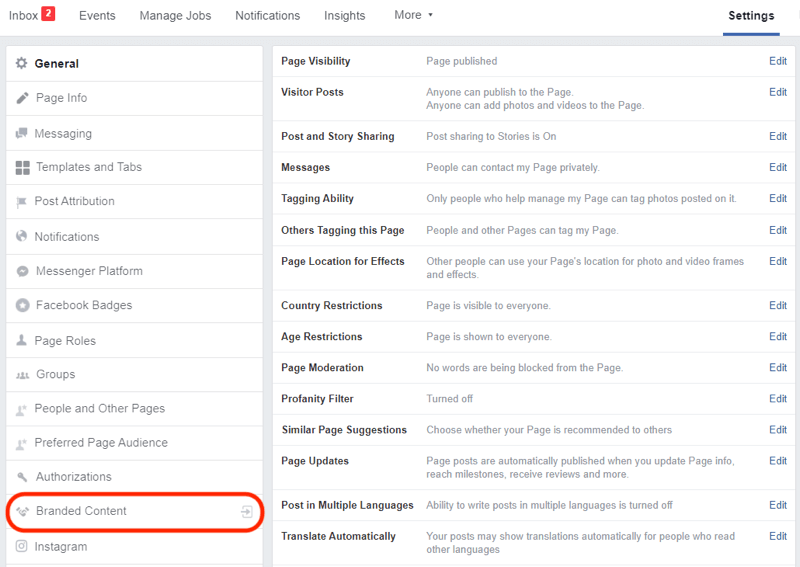Click the Instagram camera icon
This screenshot has width=800, height=567.
[21, 546]
